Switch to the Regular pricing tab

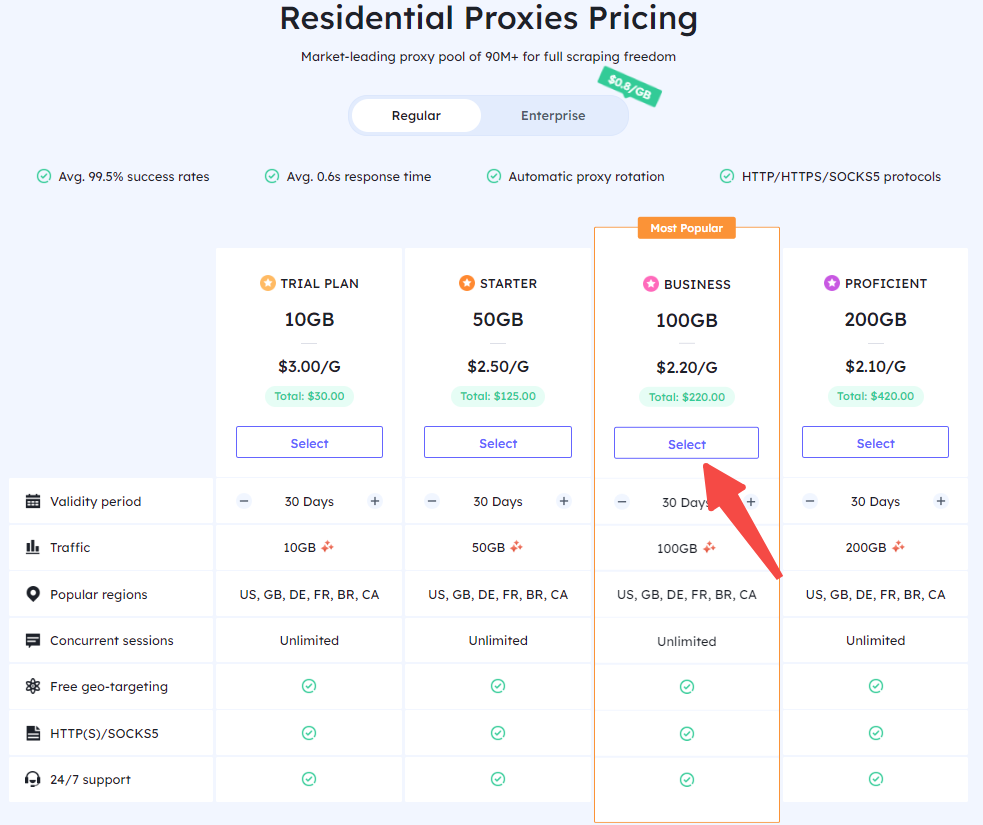point(416,115)
